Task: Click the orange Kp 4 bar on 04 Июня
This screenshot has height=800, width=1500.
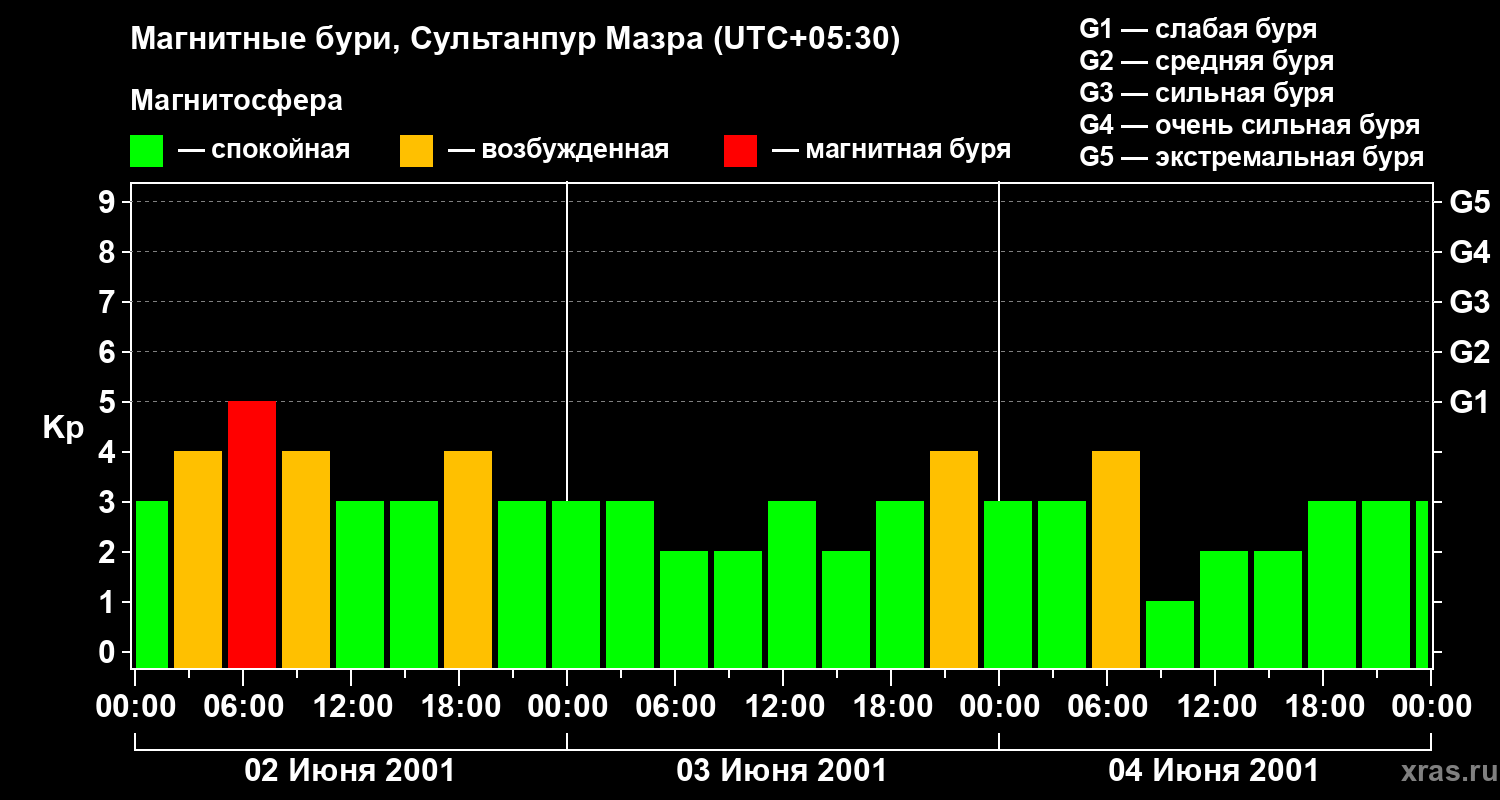Action: (1116, 560)
